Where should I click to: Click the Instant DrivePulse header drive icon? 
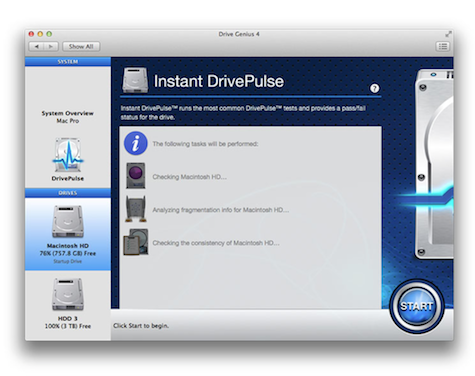[135, 80]
